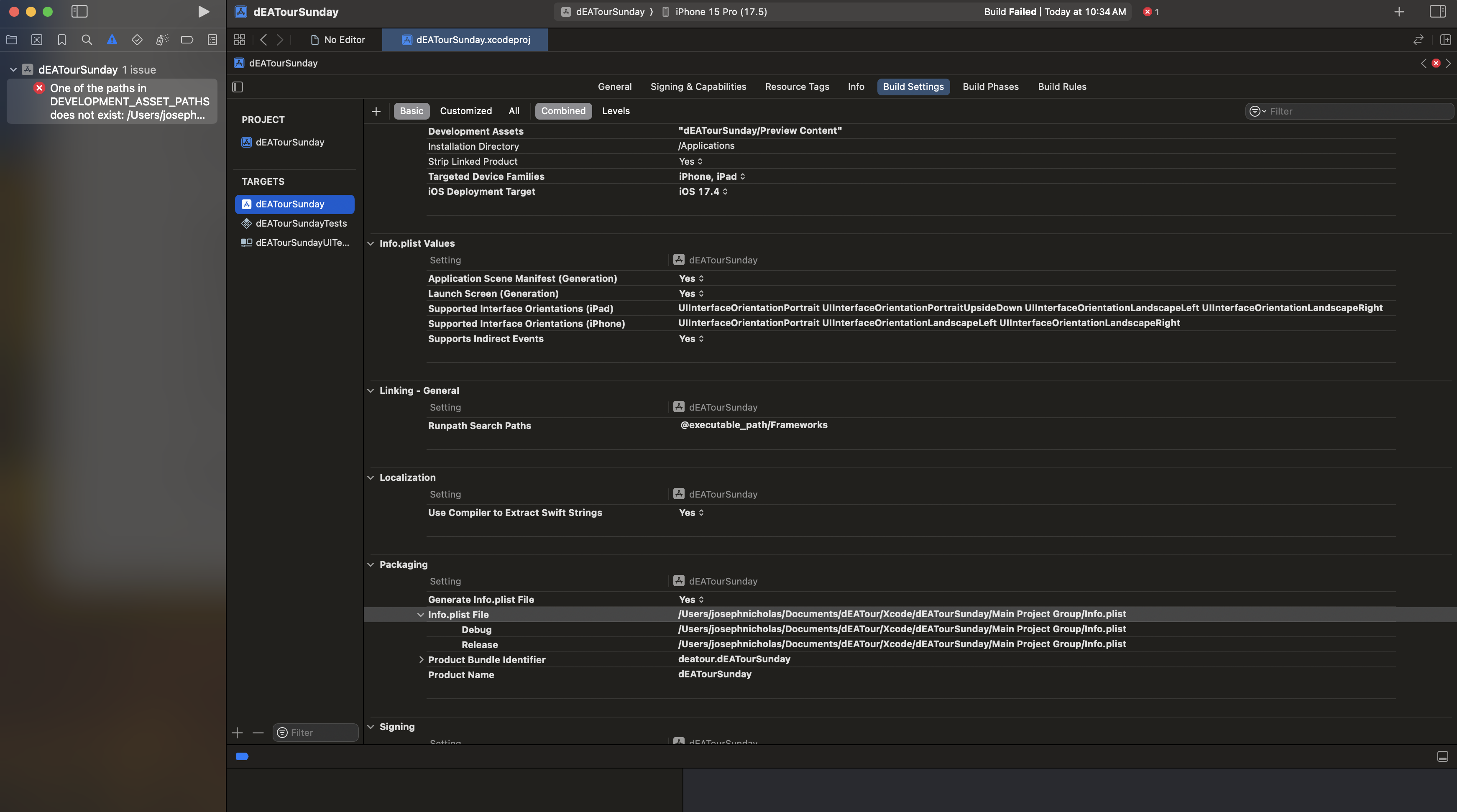Viewport: 1457px width, 812px height.
Task: Select the dEATourSunday project entry
Action: tap(295, 143)
